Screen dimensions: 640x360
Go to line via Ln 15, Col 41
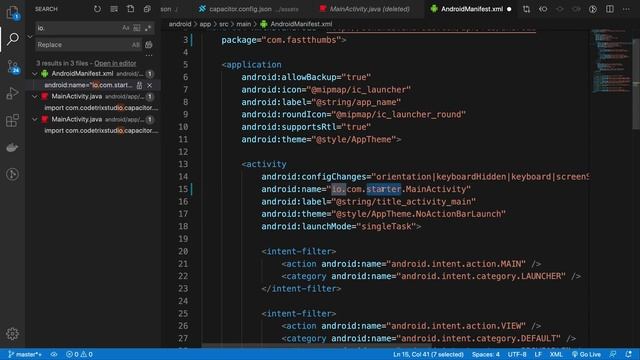point(428,354)
